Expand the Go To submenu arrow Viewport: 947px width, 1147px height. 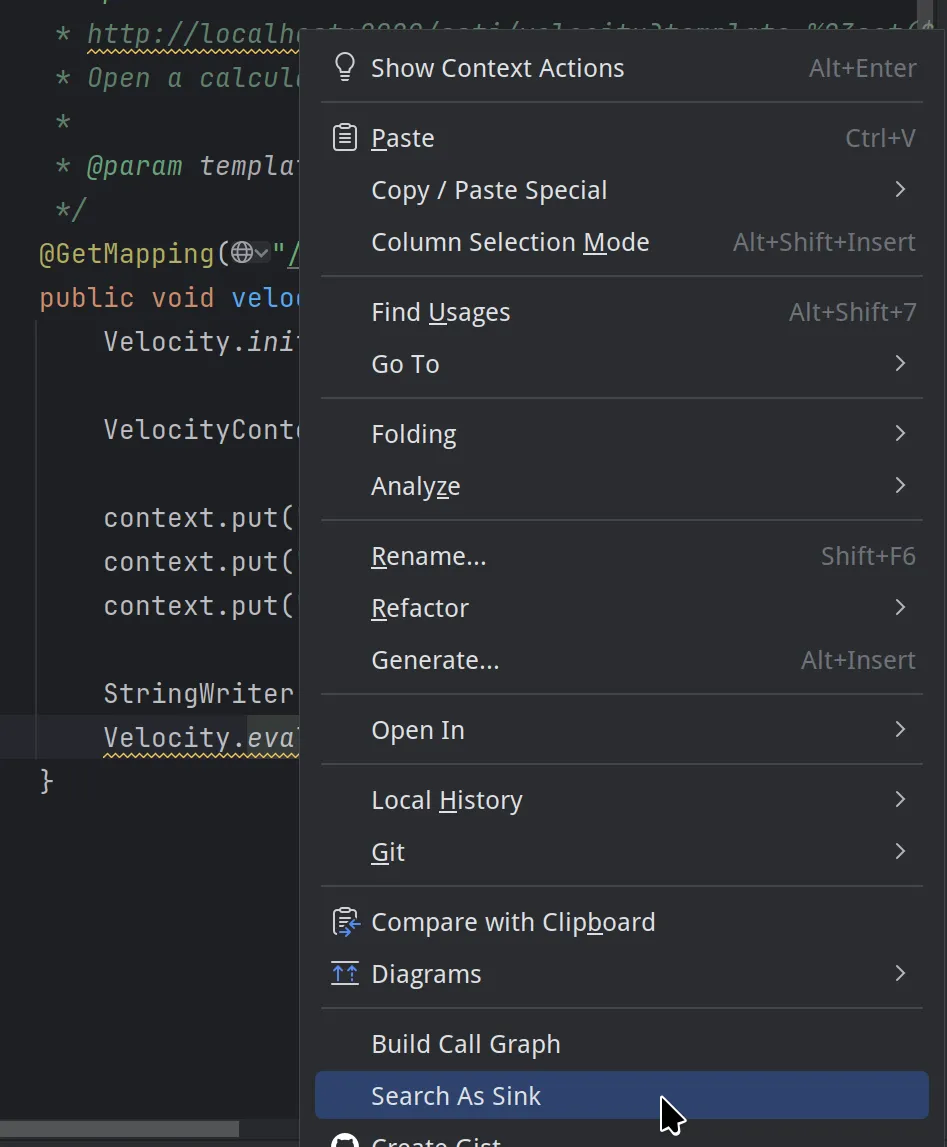click(x=900, y=364)
